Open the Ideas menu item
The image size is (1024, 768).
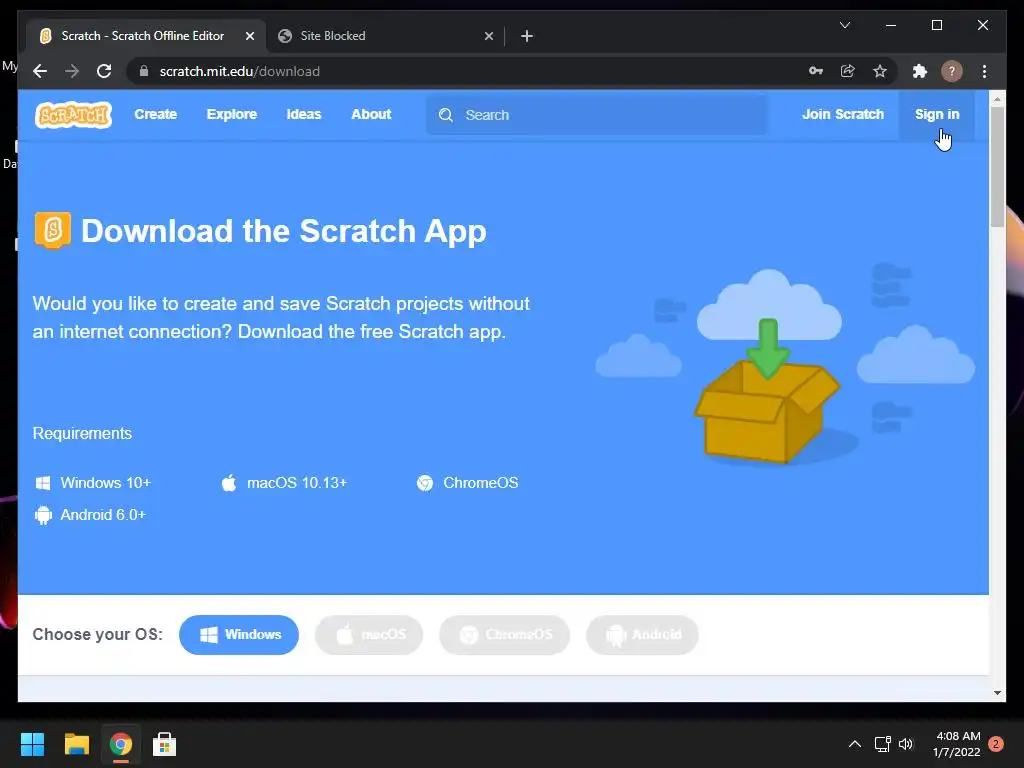point(304,114)
